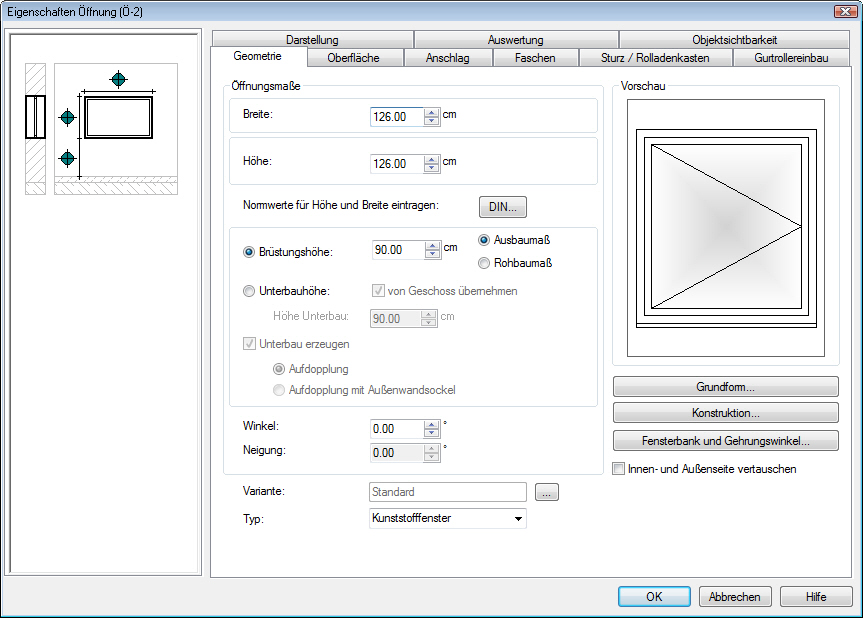Decrease the Höhe value with the down arrow
Viewport: 863px width, 618px height.
click(x=432, y=167)
